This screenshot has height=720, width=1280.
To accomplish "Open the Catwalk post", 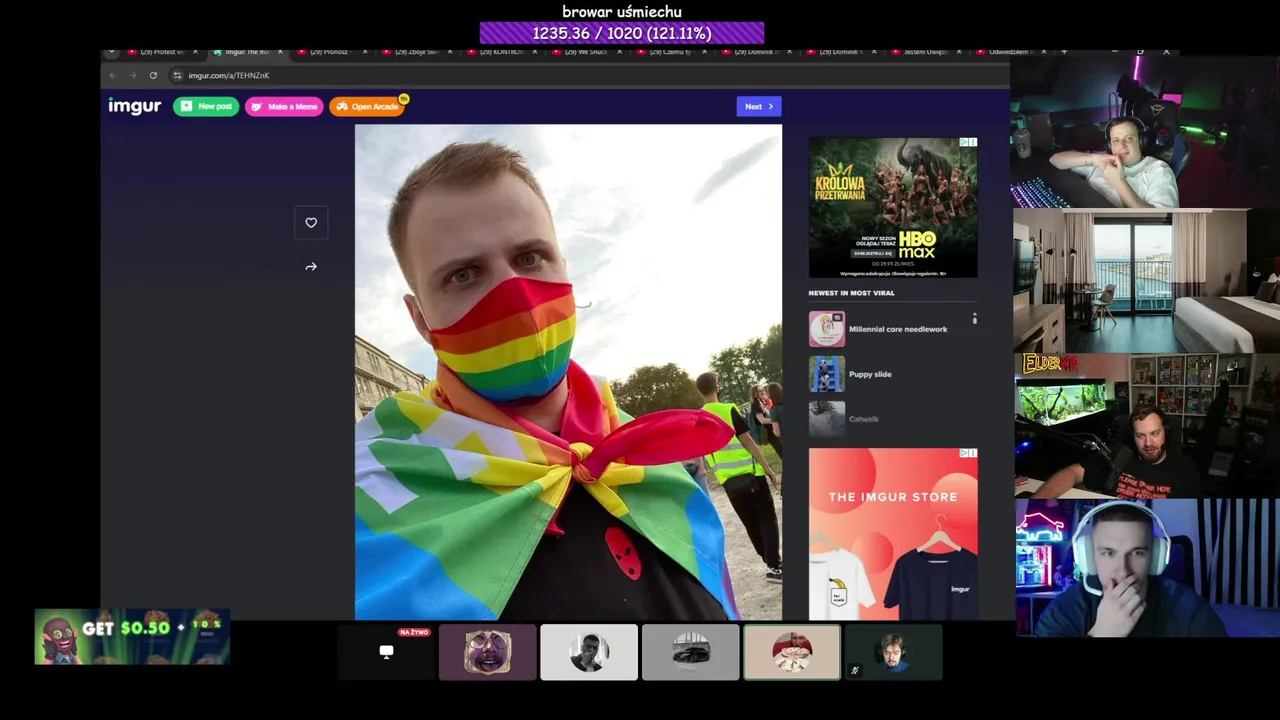I will tap(864, 419).
